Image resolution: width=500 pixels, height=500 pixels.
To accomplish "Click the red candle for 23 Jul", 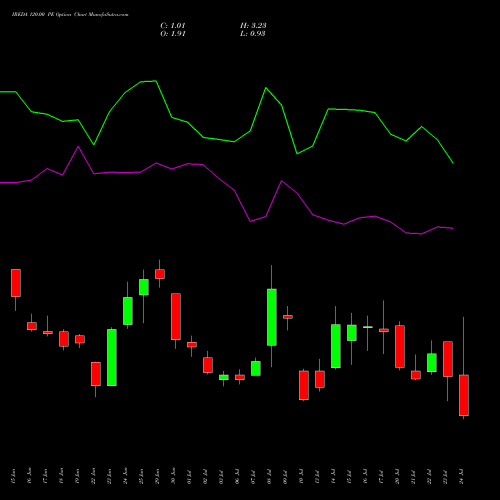I will 448,359.
